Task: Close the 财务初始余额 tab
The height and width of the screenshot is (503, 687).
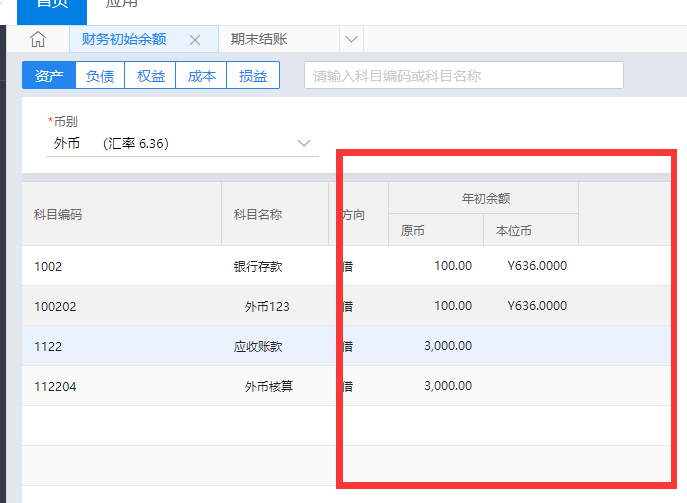Action: pos(195,40)
